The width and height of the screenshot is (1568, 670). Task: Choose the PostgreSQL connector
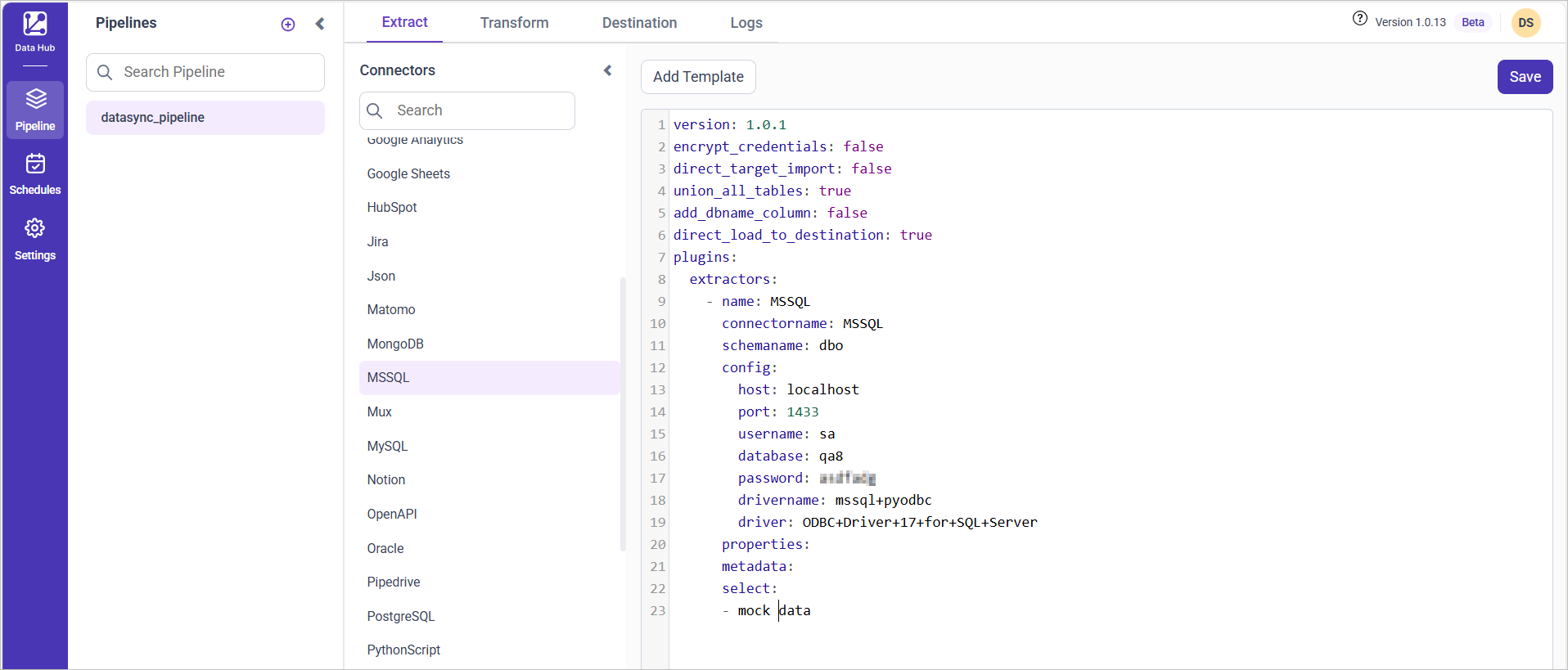pyautogui.click(x=401, y=617)
